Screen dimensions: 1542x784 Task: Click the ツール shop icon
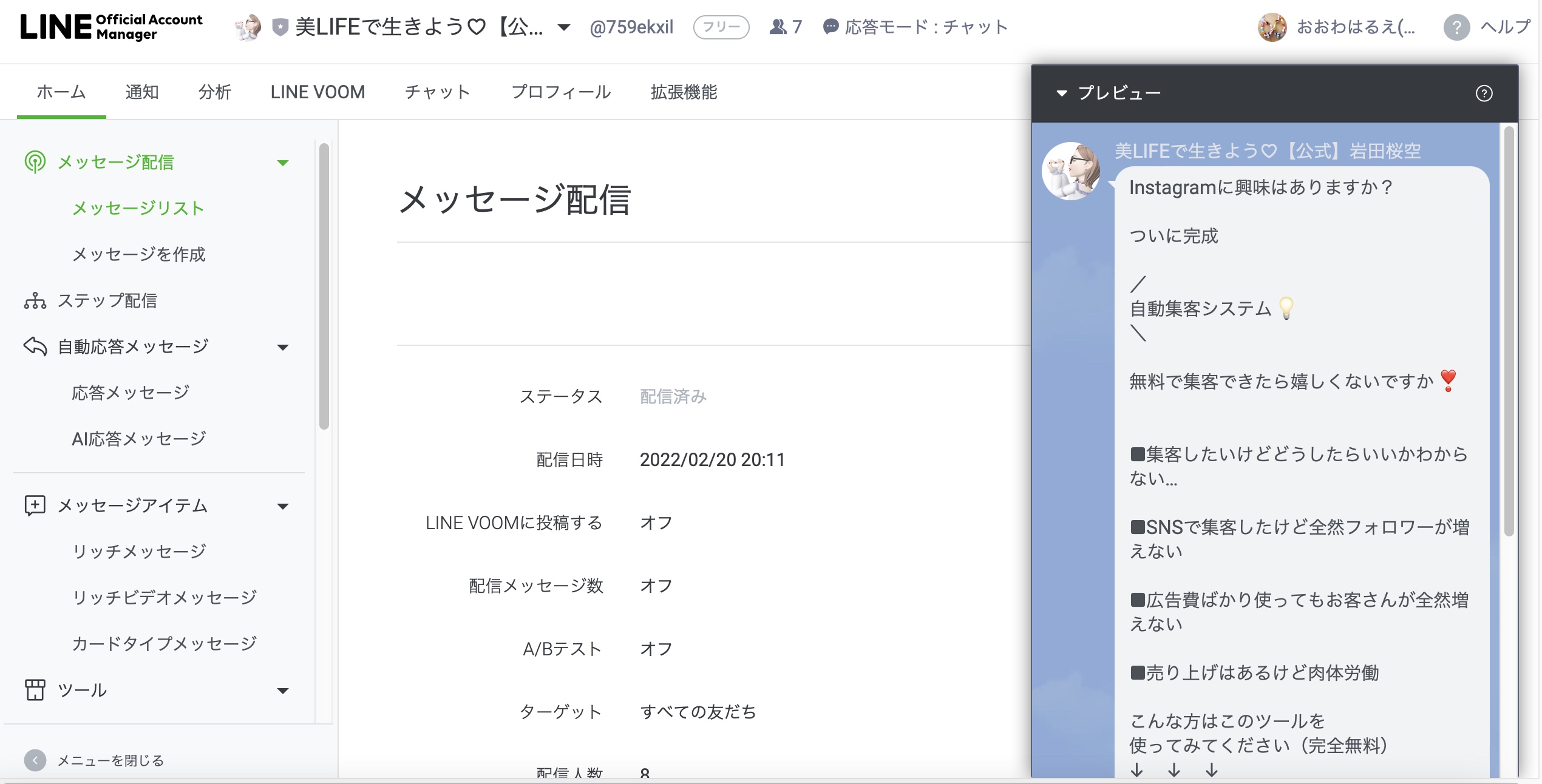point(35,690)
